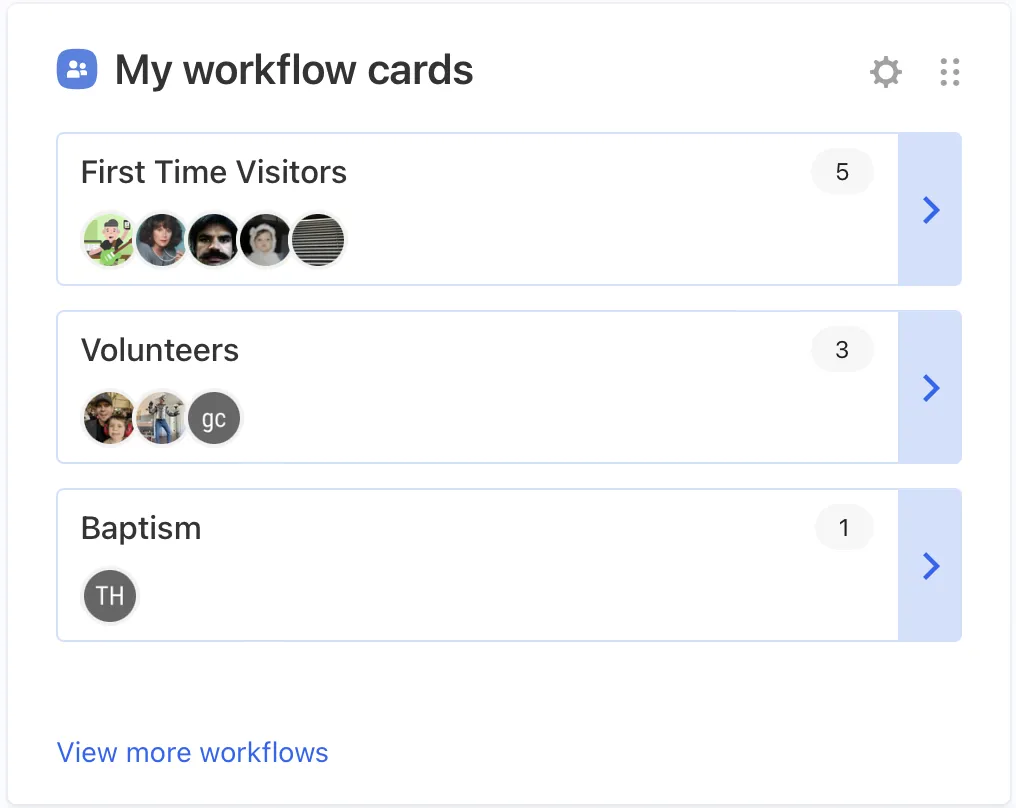Open widget settings gear icon
Screen dimensions: 1016x808
pos(886,72)
